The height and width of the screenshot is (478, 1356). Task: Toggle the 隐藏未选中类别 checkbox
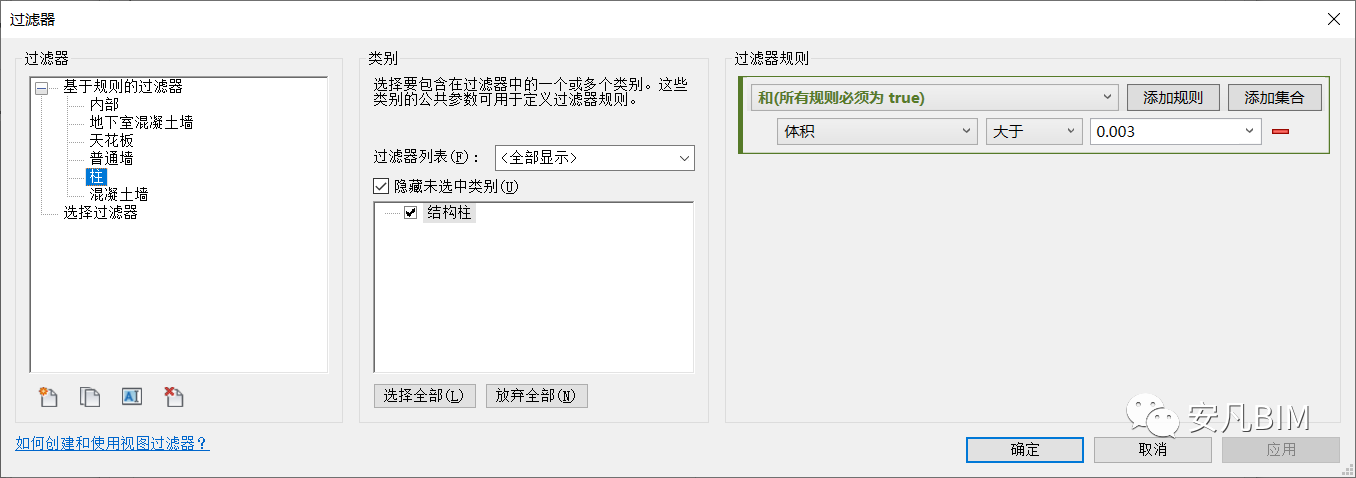point(380,186)
